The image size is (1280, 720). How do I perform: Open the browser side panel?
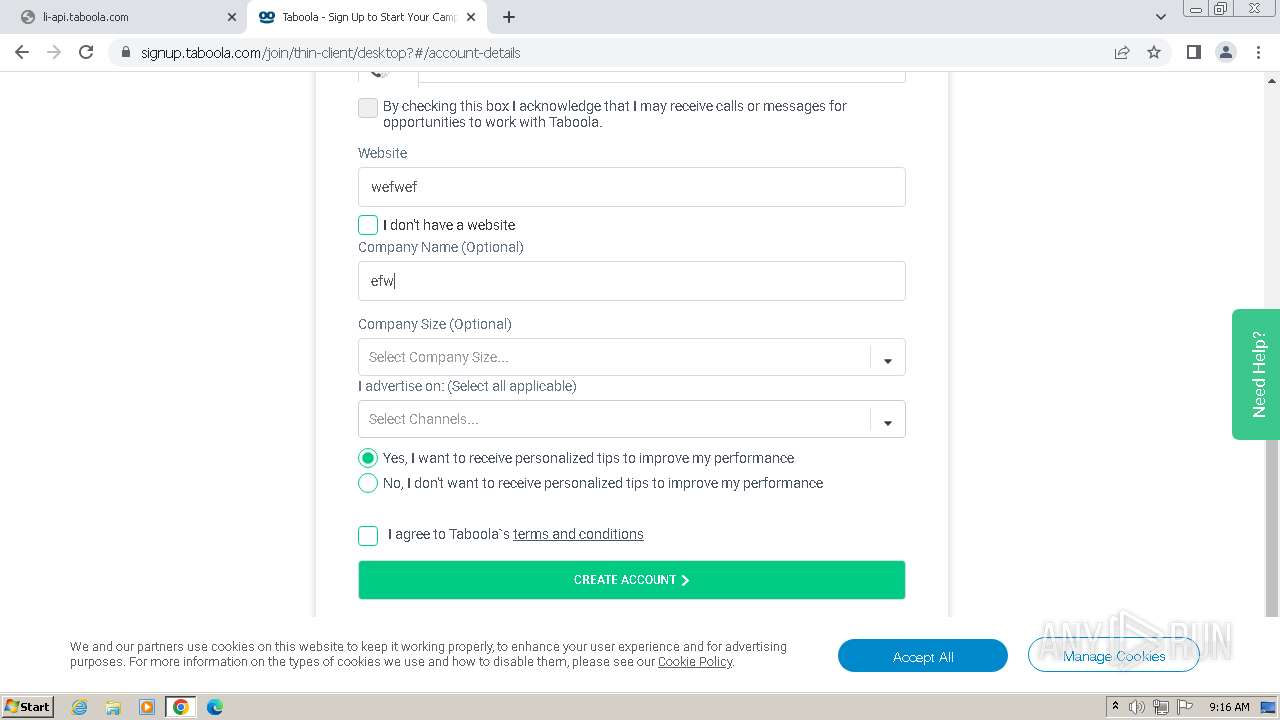coord(1193,52)
